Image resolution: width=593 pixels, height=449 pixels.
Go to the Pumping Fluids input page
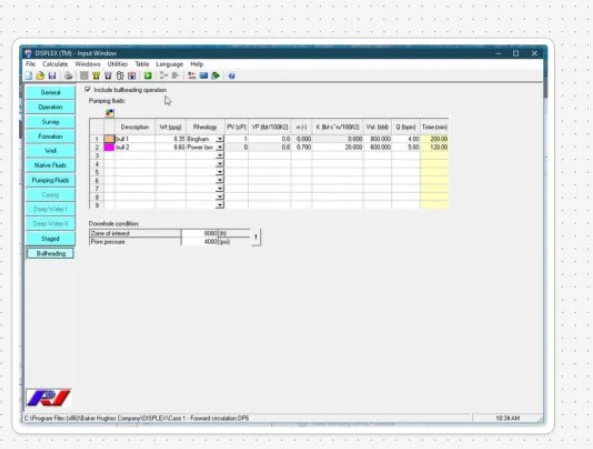50,180
